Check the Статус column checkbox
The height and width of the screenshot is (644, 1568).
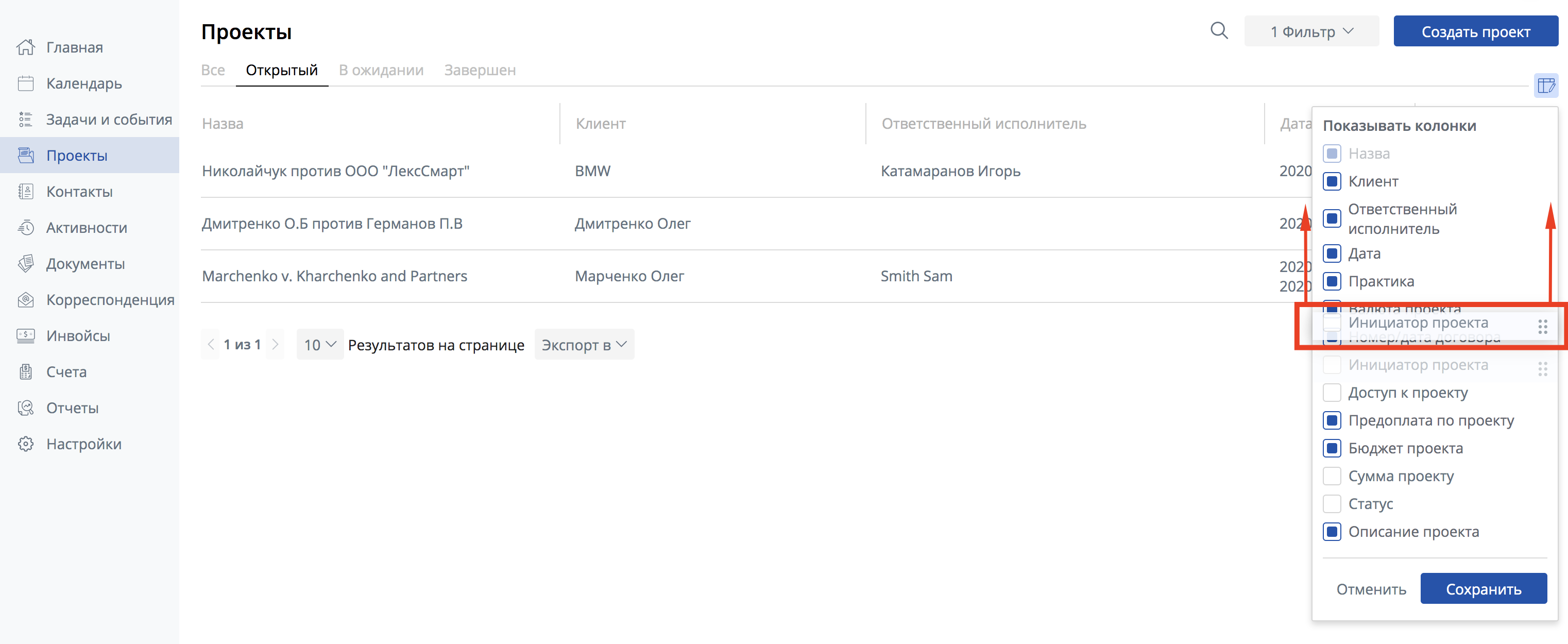tap(1332, 504)
